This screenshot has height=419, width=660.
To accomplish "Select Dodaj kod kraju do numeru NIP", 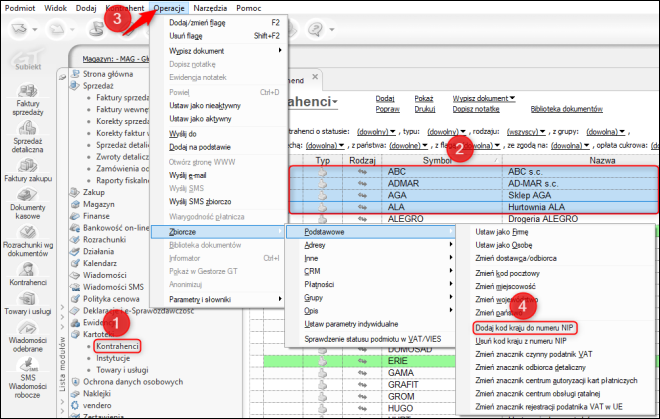I will 524,328.
